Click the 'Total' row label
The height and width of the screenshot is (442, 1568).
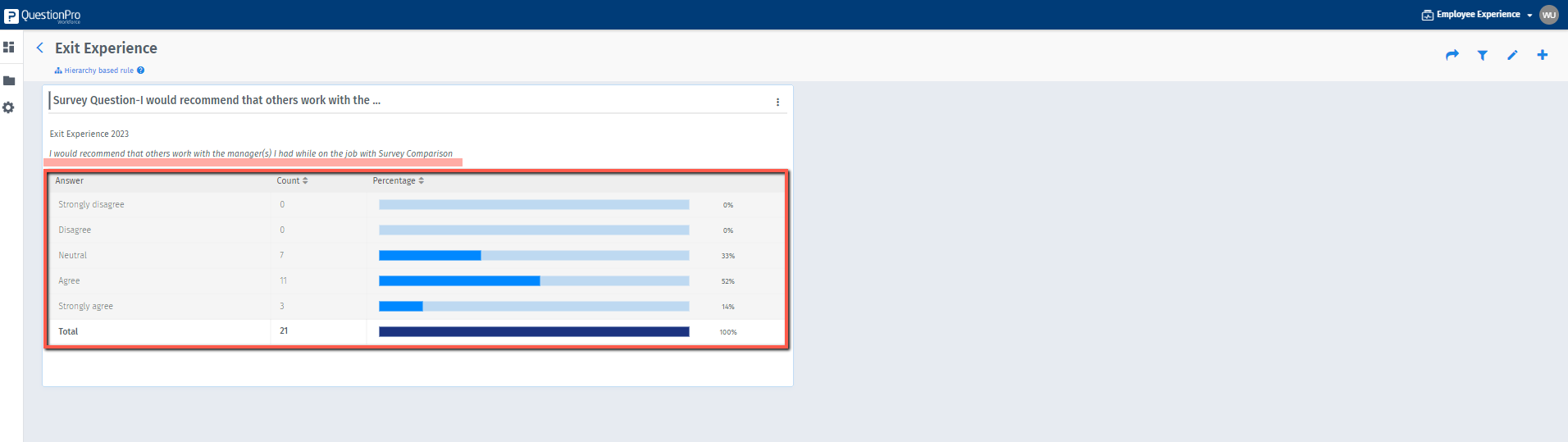point(68,331)
